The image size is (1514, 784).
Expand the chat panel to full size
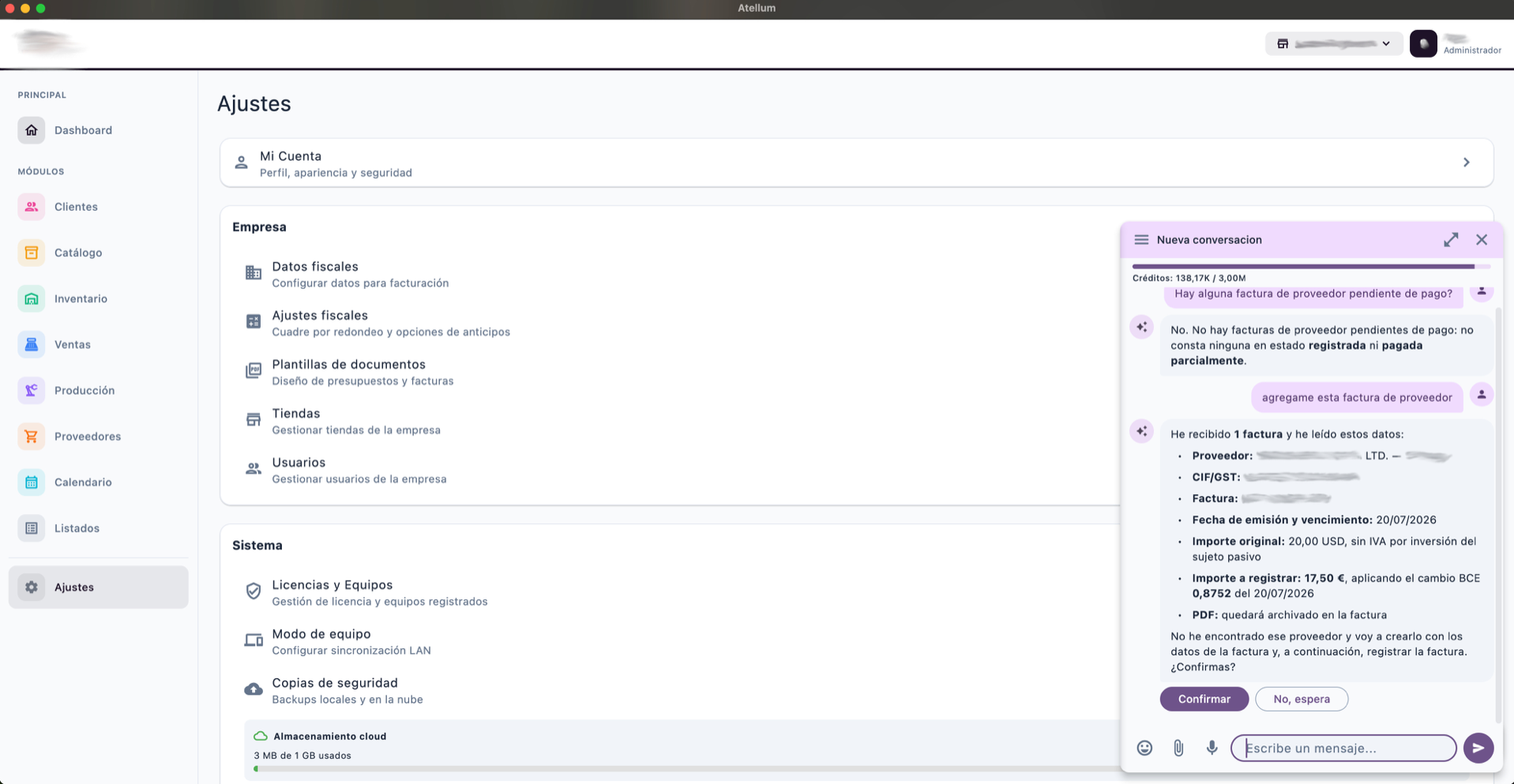click(x=1451, y=240)
